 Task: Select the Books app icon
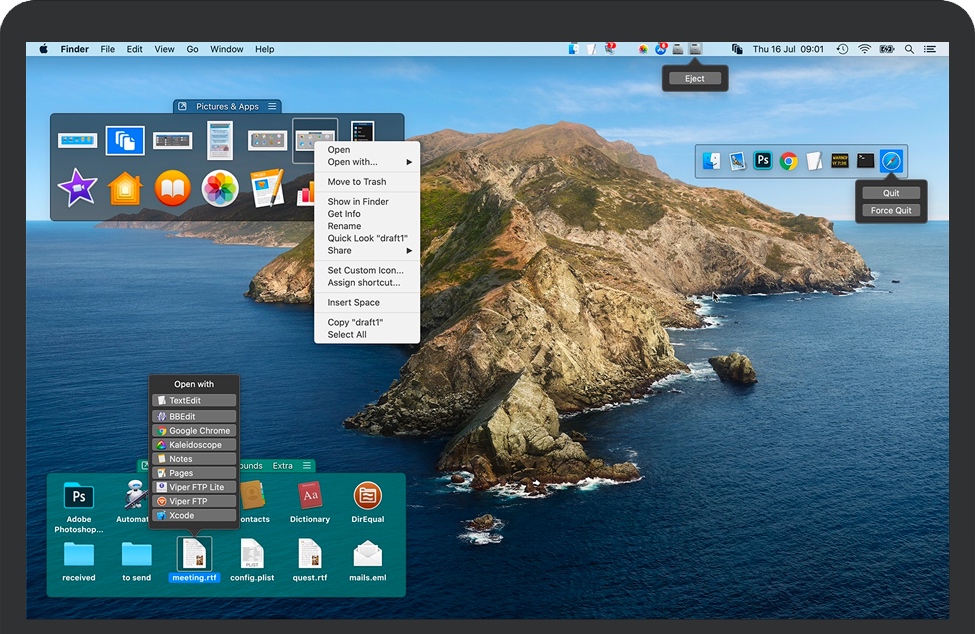tap(173, 188)
